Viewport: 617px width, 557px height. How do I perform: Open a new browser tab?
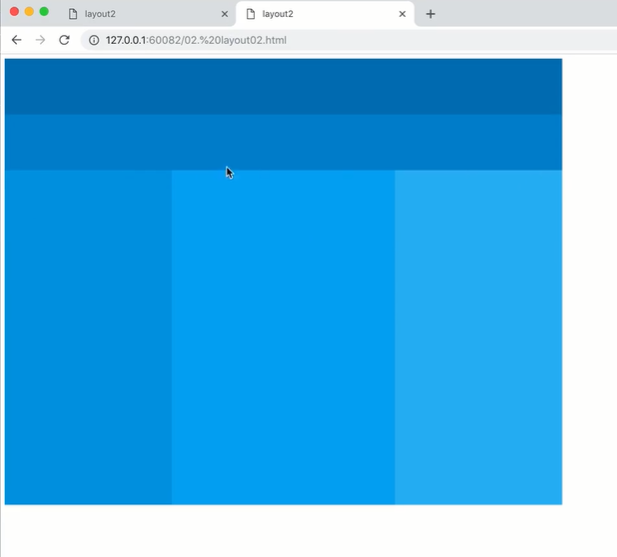(x=430, y=14)
